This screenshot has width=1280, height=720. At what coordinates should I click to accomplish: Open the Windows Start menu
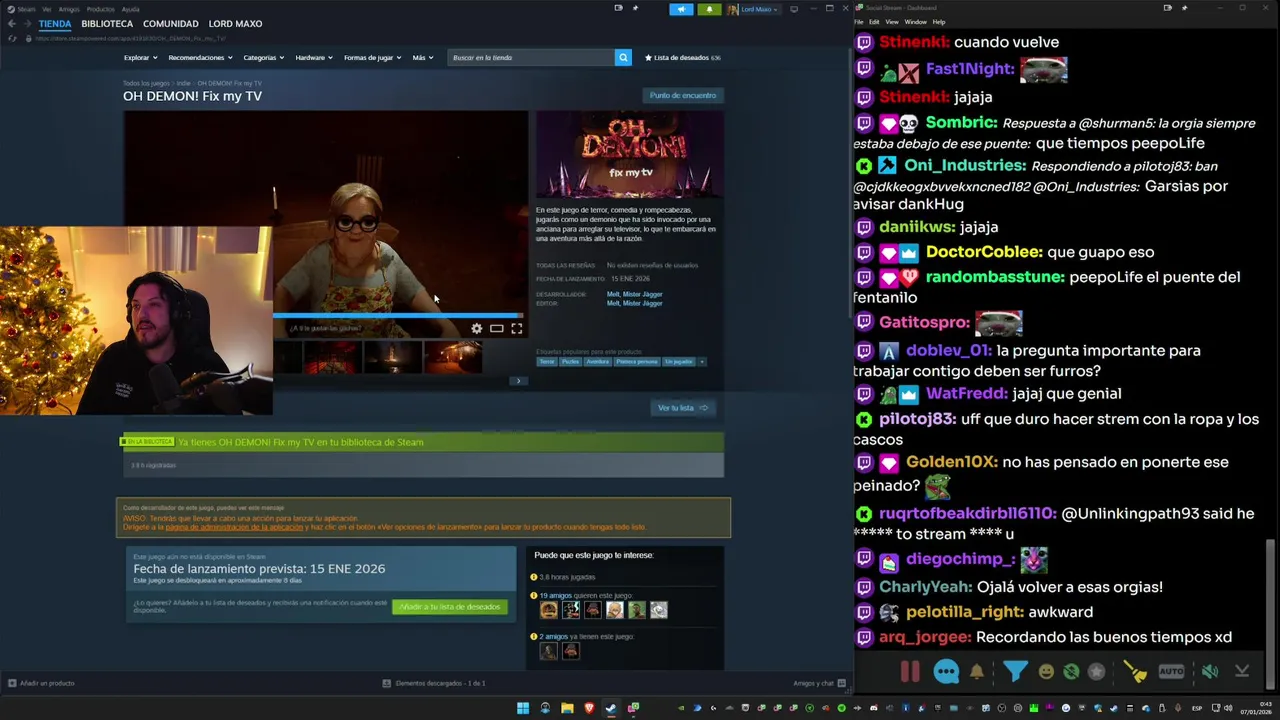(523, 708)
